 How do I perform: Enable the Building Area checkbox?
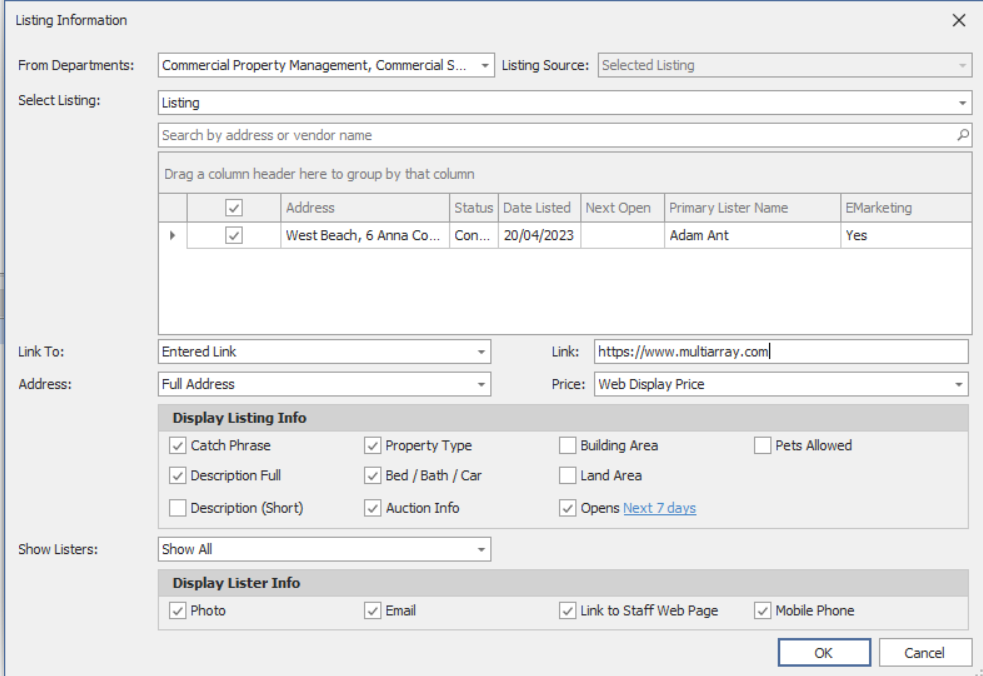[x=567, y=445]
